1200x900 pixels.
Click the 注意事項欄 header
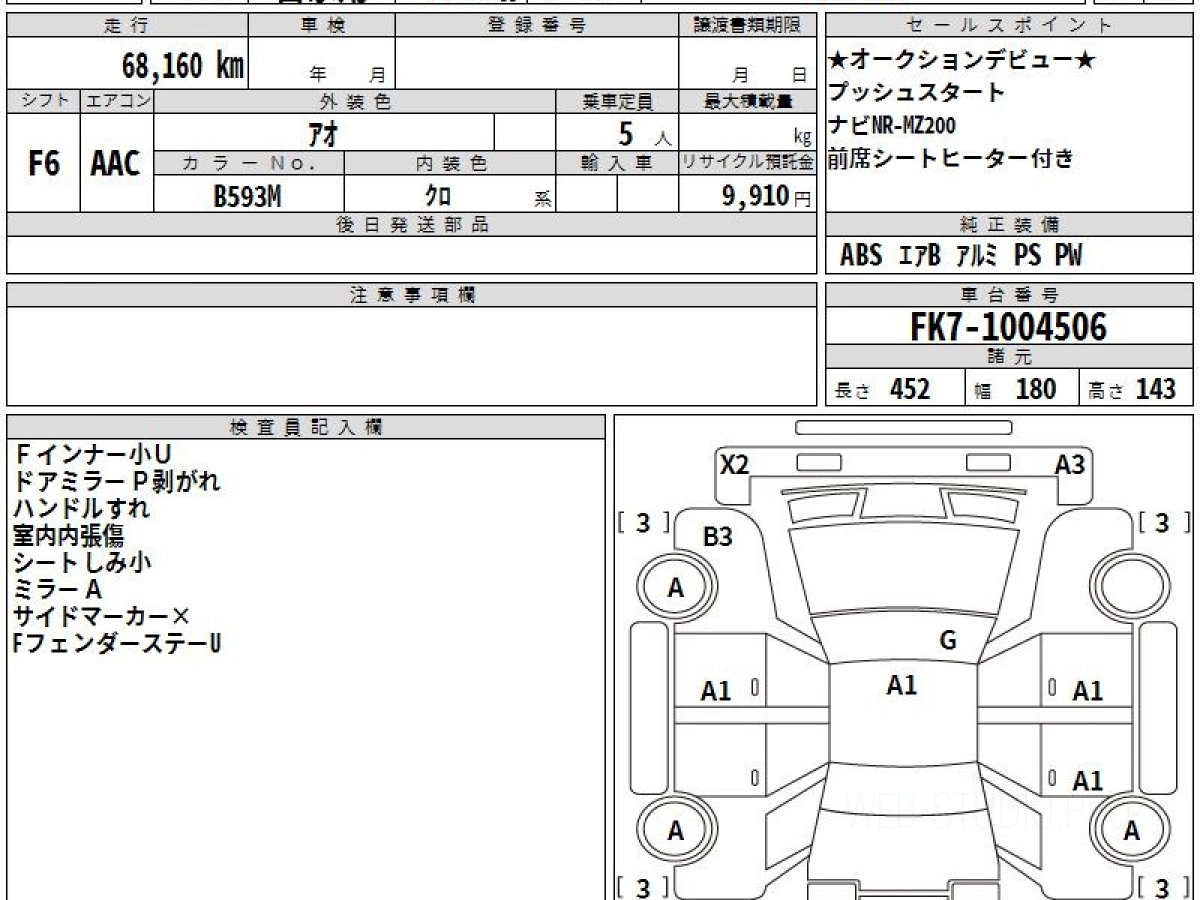[411, 295]
